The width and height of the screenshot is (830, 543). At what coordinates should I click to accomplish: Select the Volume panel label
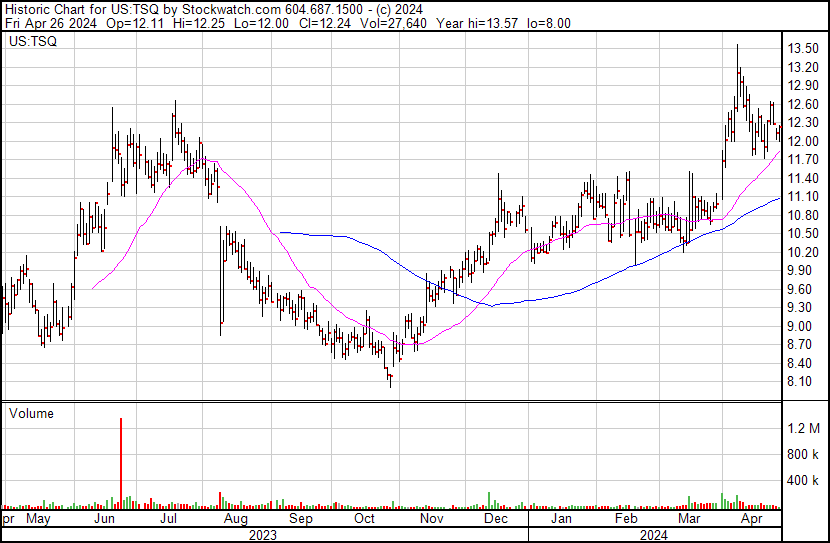coord(31,413)
